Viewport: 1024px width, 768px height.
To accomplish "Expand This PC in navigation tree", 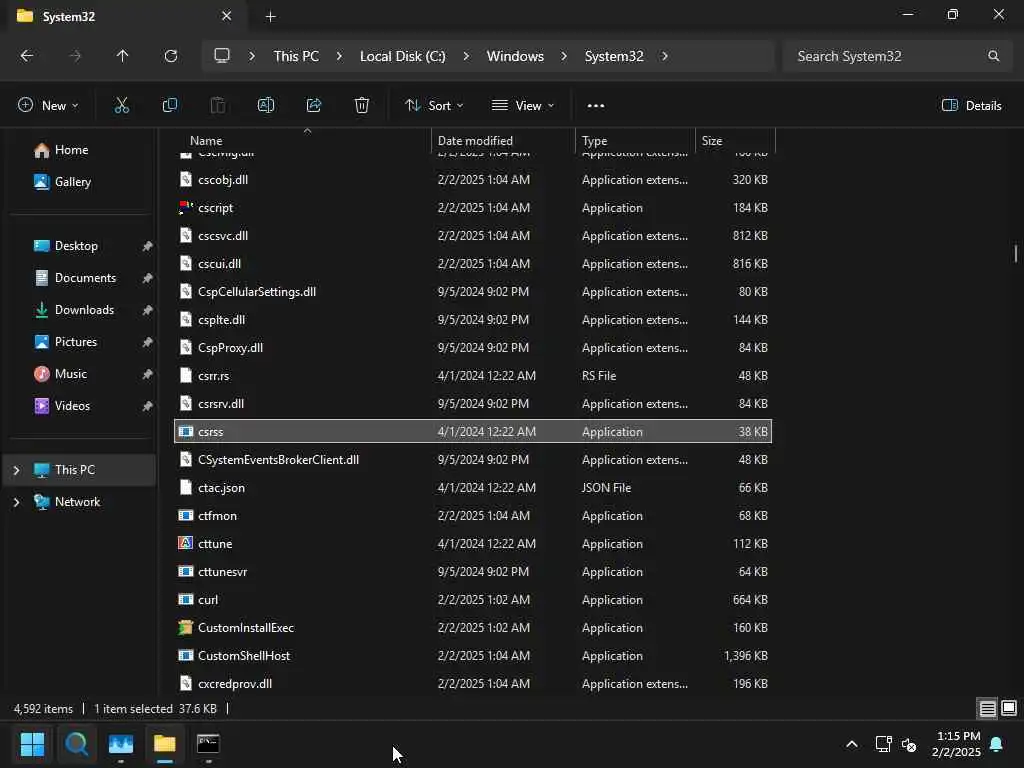I will tap(16, 470).
